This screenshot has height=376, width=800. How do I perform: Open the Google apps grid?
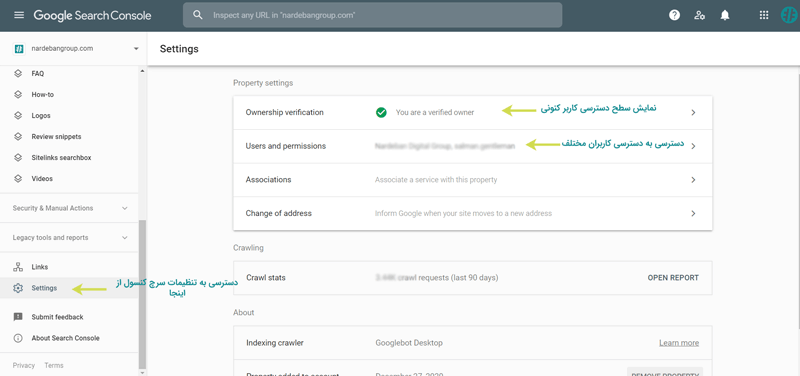764,15
